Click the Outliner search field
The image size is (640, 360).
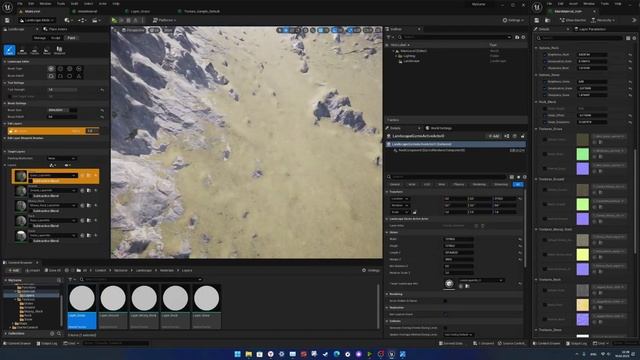455,37
